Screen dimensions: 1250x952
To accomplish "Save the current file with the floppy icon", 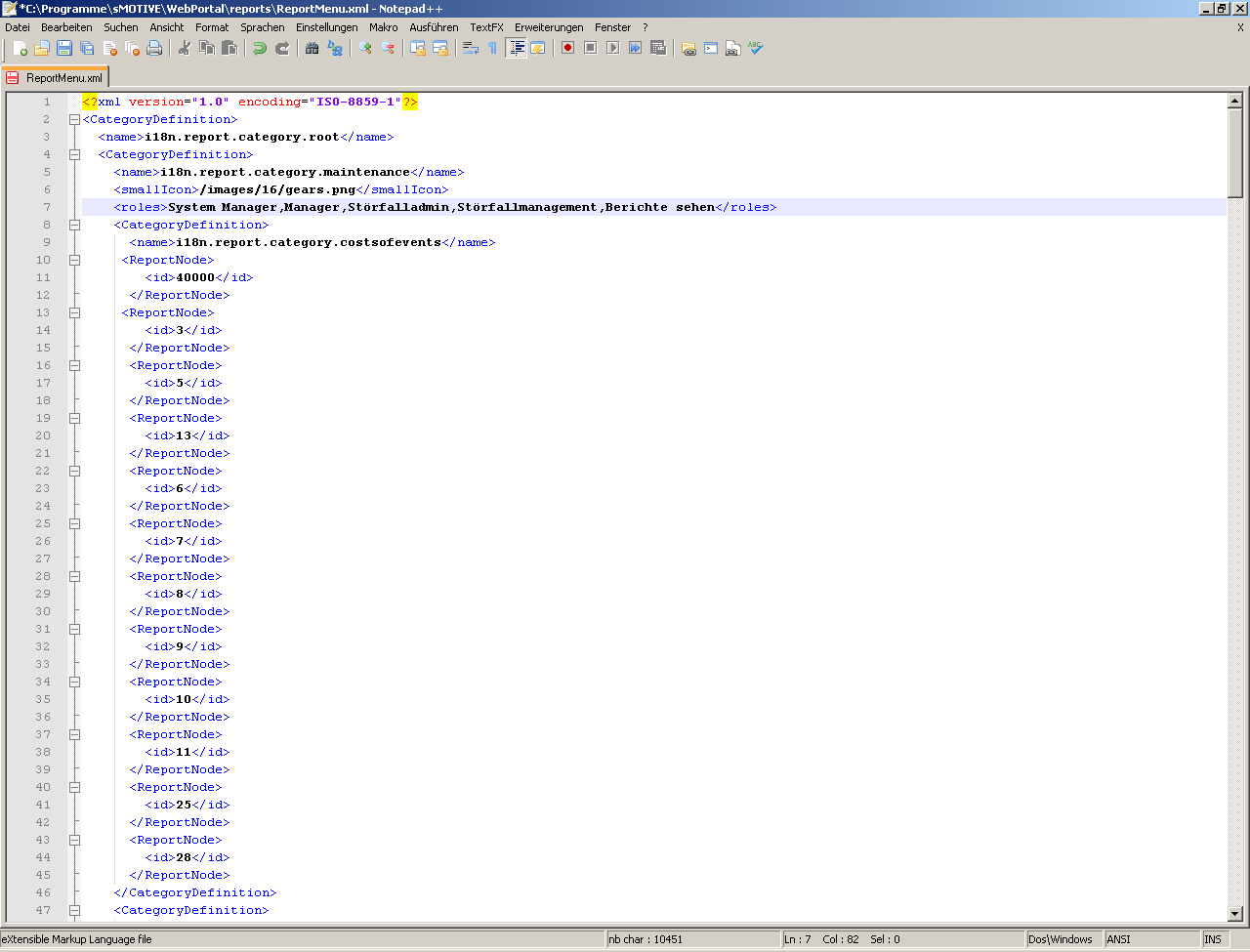I will [x=64, y=48].
